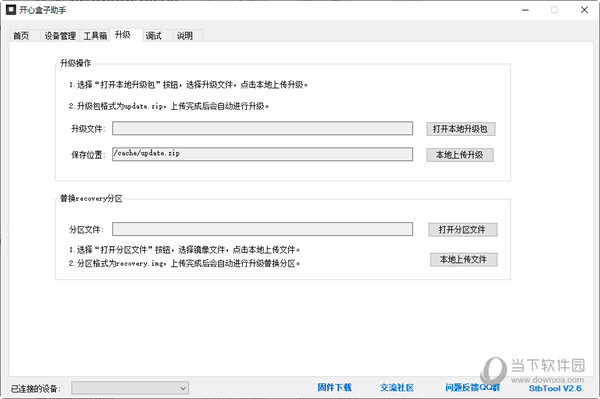Viewport: 600px width, 399px height.
Task: Go to the 调试 tab
Action: coord(153,36)
